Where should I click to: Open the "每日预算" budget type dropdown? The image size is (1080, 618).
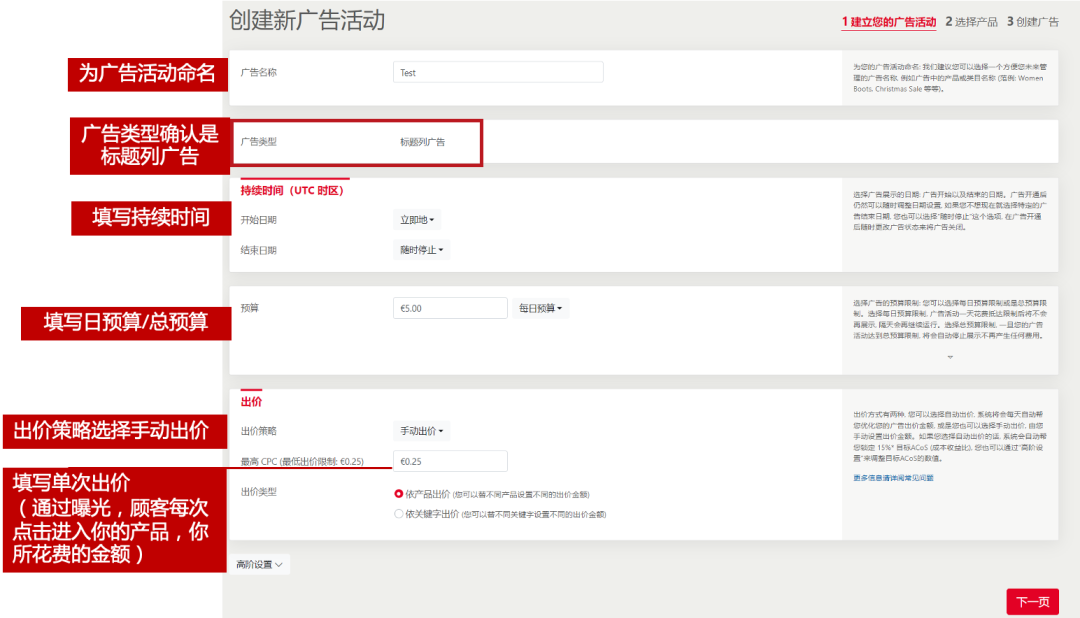pyautogui.click(x=540, y=308)
